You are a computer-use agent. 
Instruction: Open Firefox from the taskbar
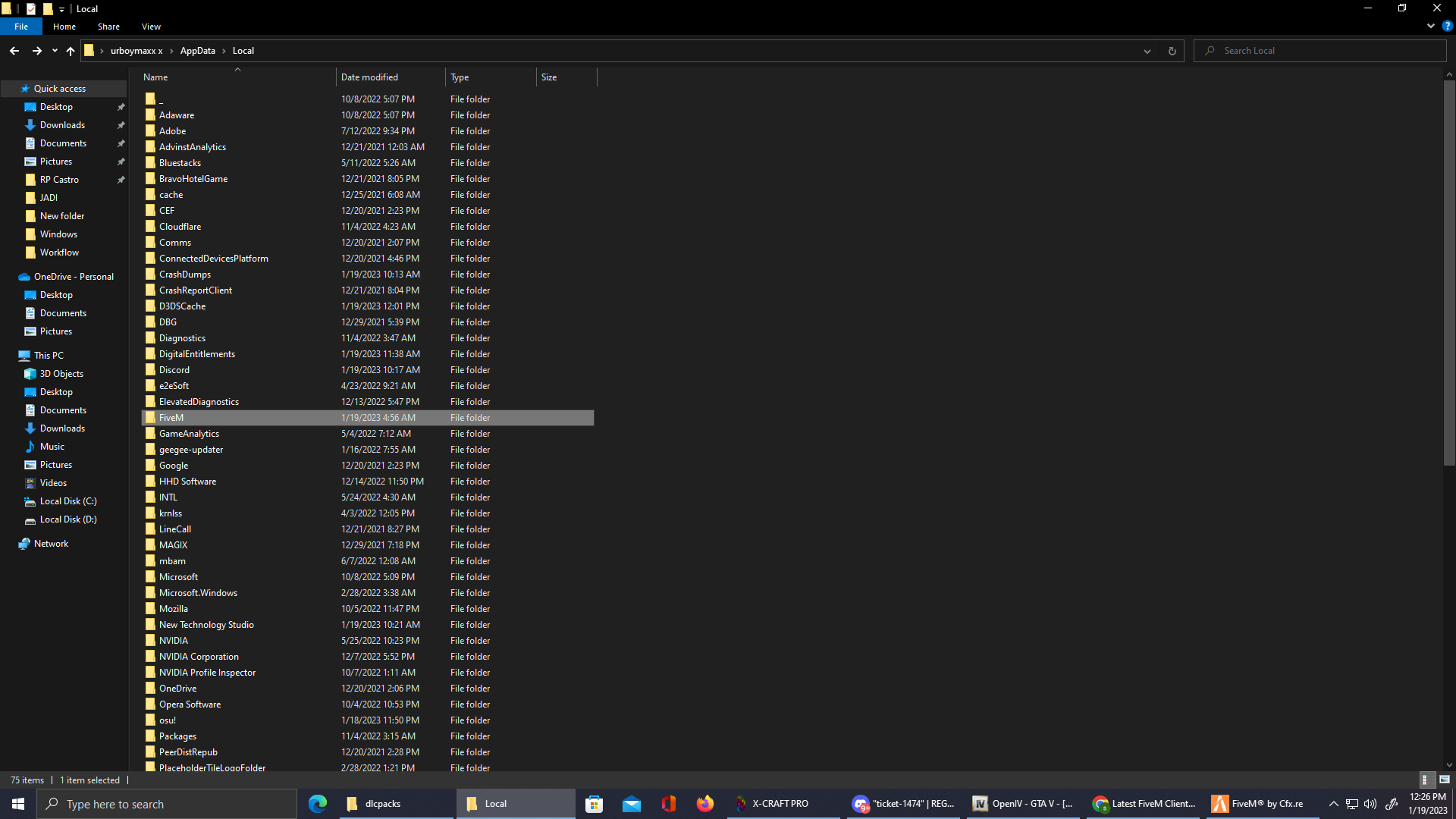704,804
